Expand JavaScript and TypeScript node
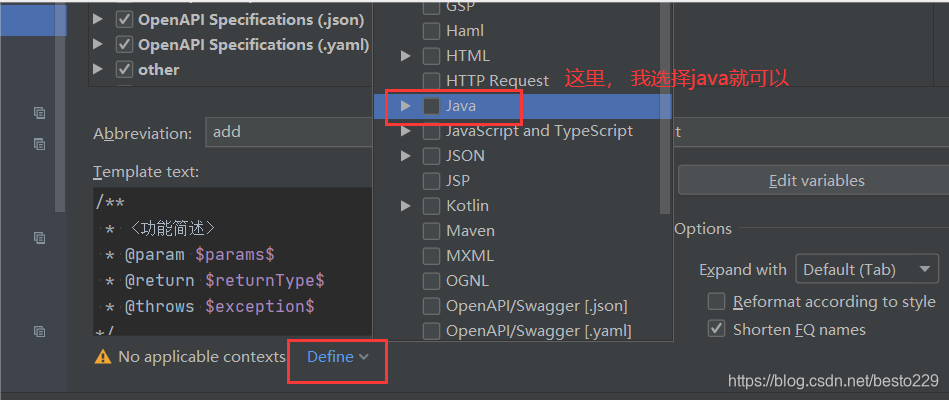 point(406,131)
